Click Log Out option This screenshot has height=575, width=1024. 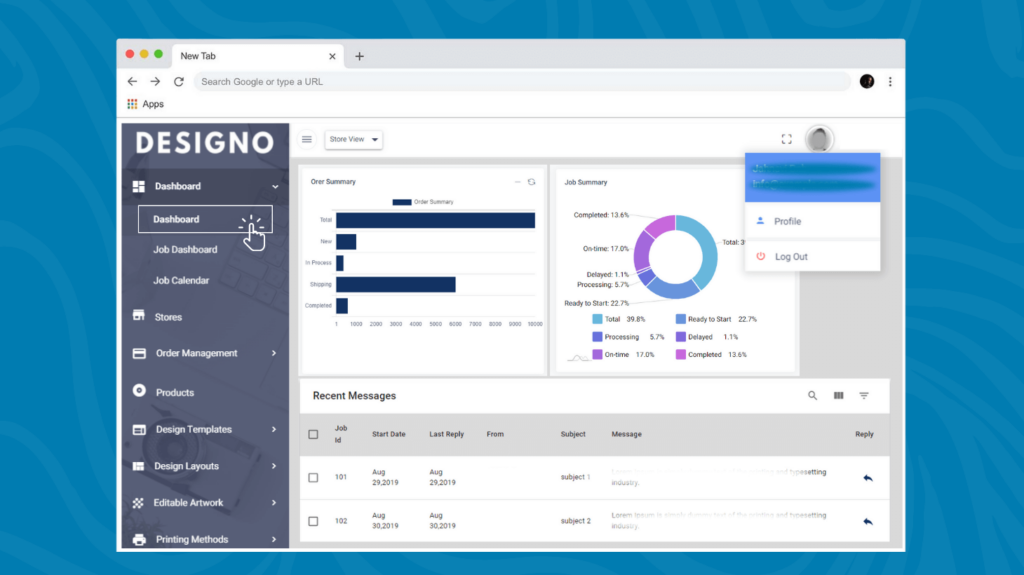point(790,257)
